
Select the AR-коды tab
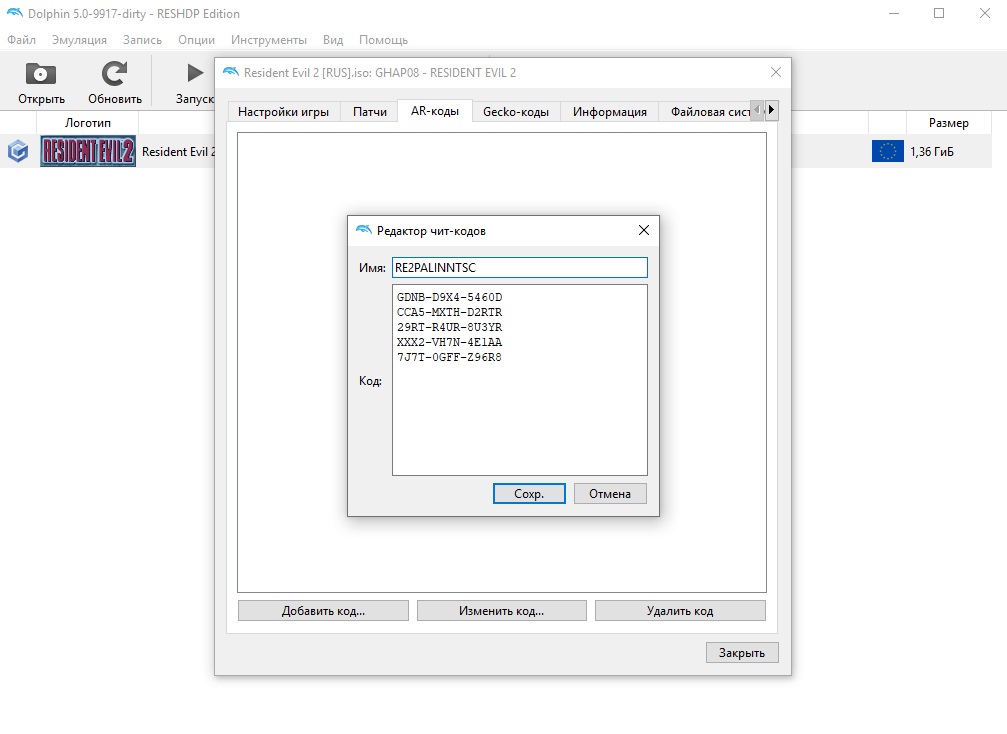(x=435, y=110)
